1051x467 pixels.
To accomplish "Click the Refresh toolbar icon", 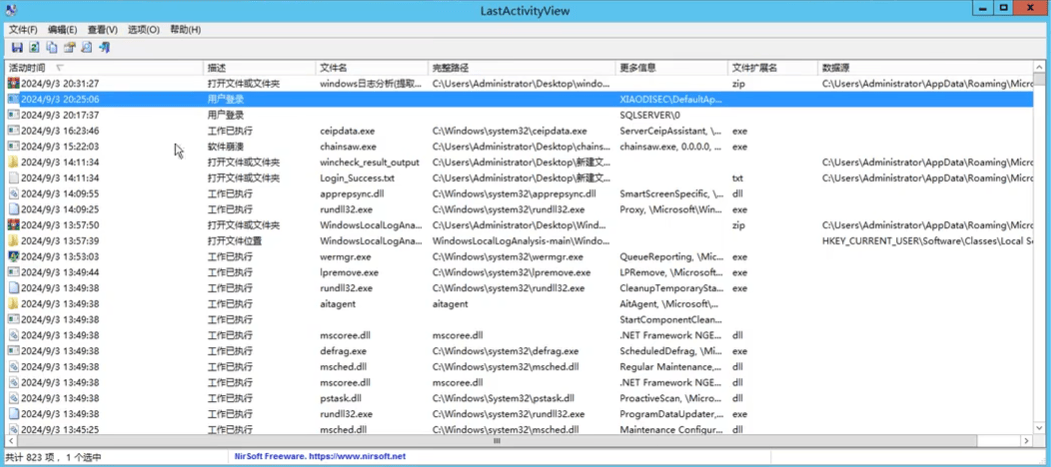I will [34, 47].
